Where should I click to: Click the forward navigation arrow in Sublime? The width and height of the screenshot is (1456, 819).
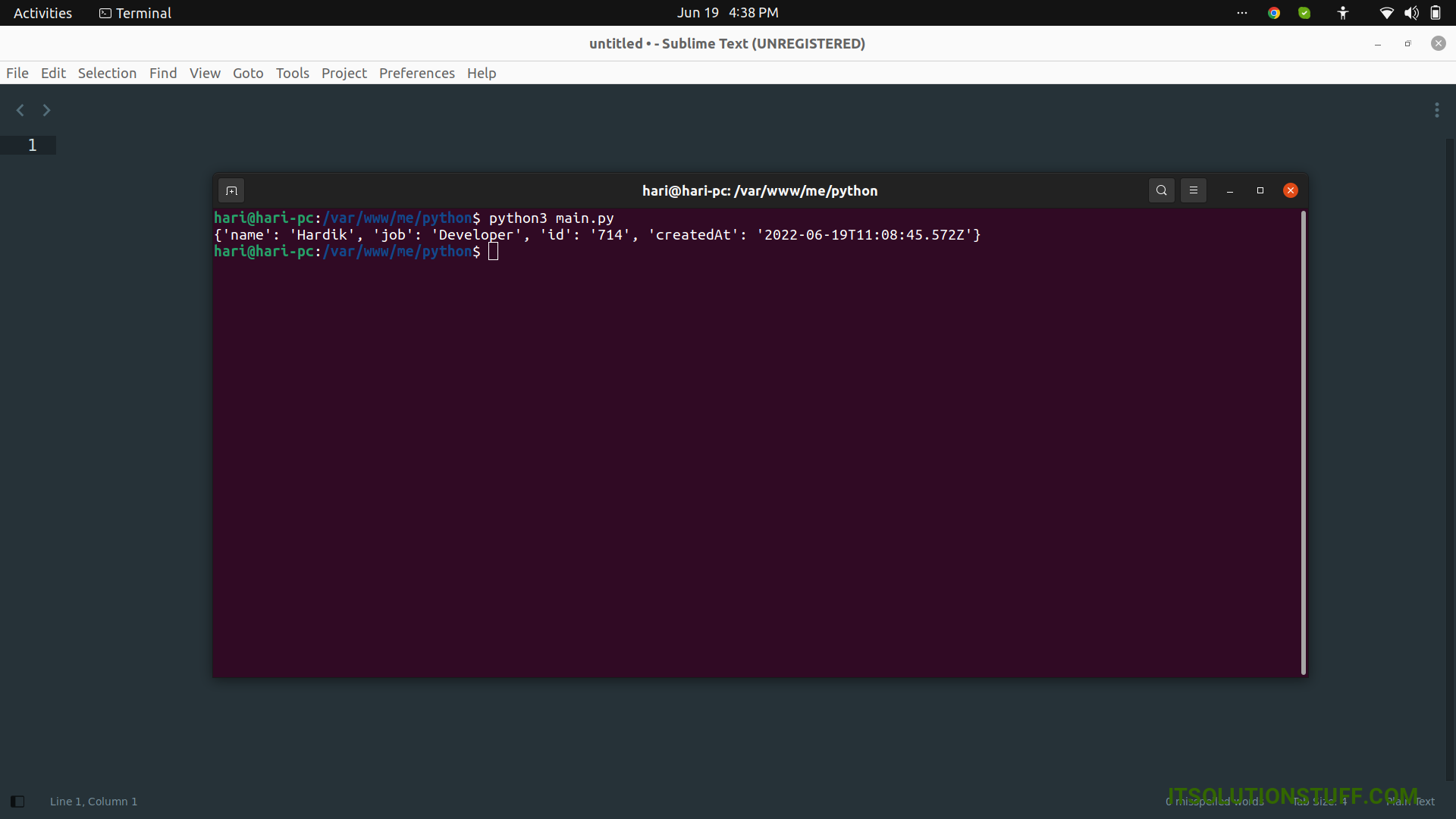(45, 110)
